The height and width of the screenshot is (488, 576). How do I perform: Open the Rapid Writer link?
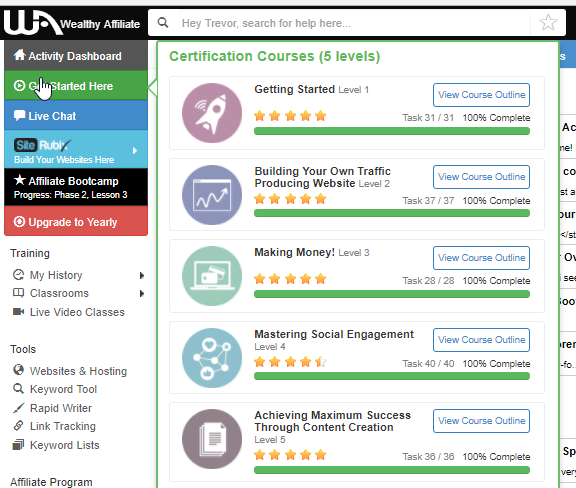coord(61,408)
